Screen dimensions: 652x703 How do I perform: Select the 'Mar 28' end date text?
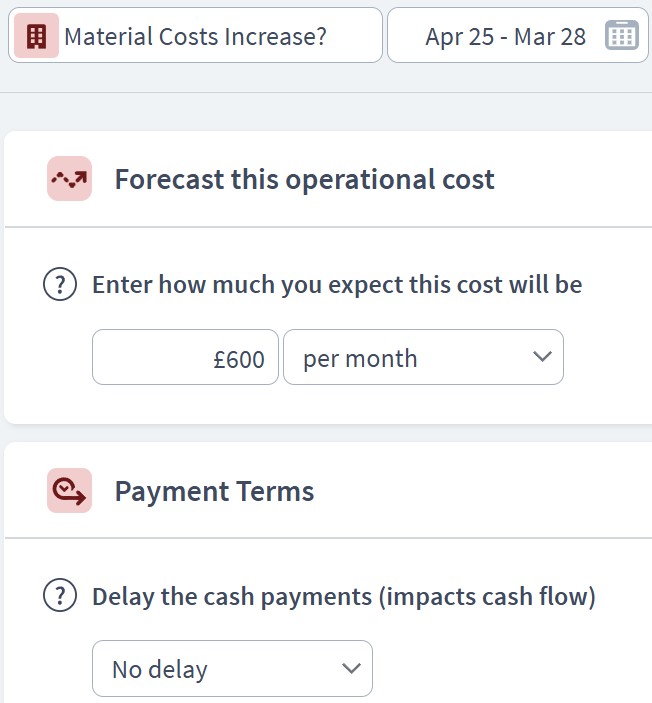click(550, 37)
